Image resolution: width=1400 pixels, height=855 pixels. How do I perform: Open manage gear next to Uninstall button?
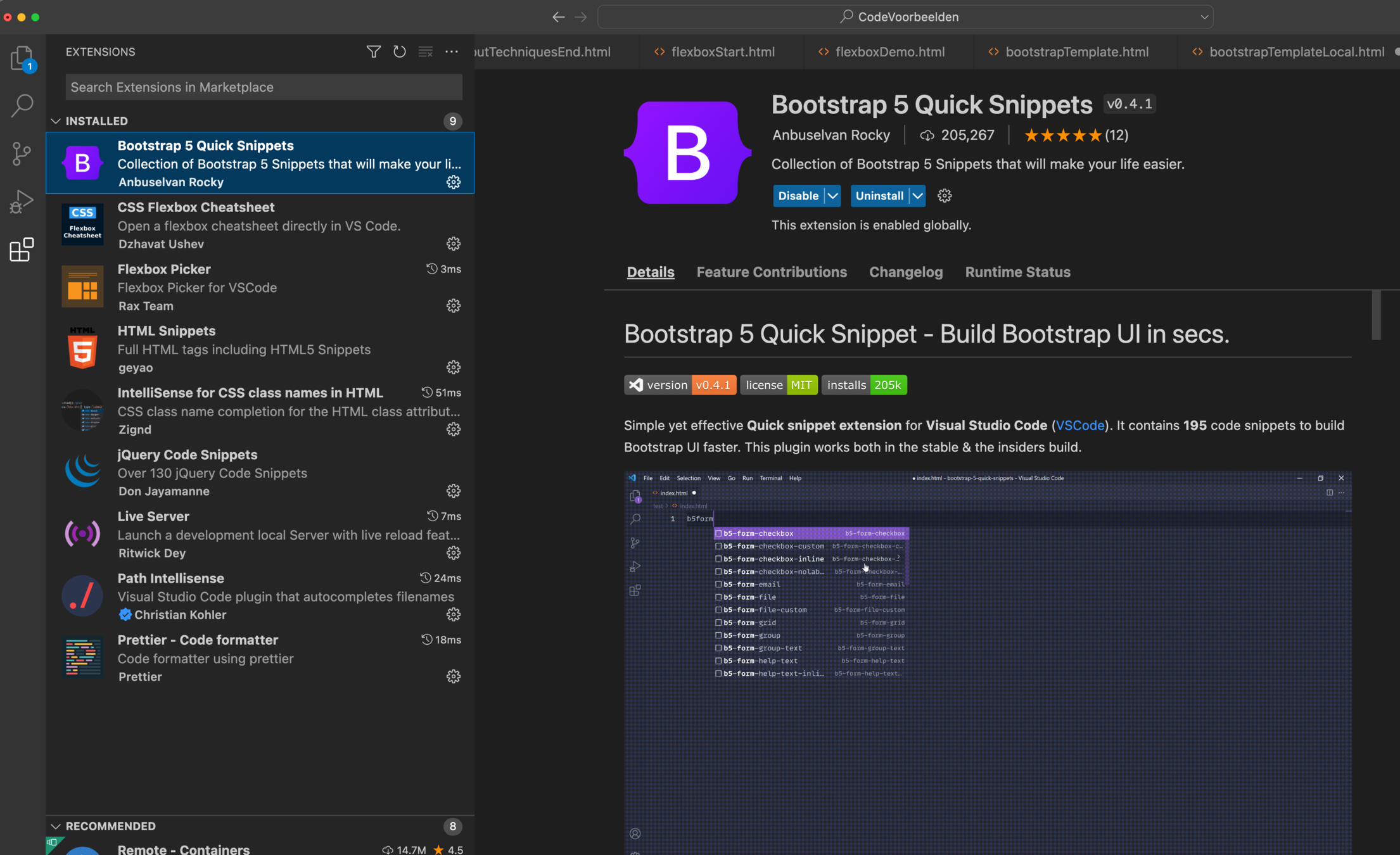(945, 196)
